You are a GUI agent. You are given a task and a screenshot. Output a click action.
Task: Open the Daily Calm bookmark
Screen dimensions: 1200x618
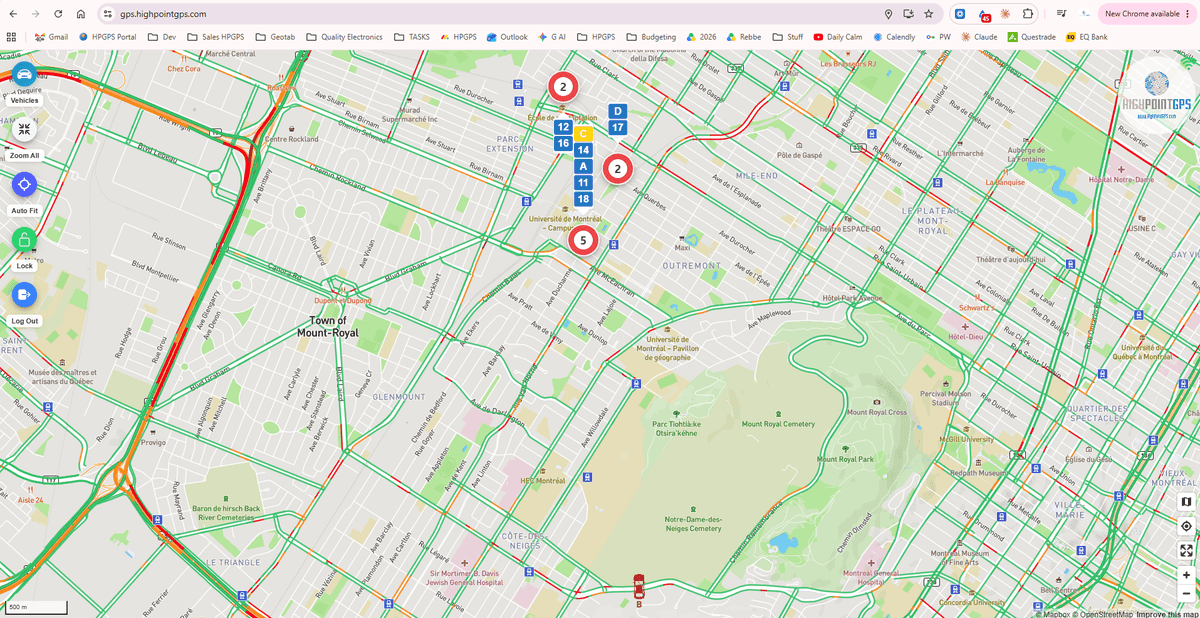pos(838,37)
